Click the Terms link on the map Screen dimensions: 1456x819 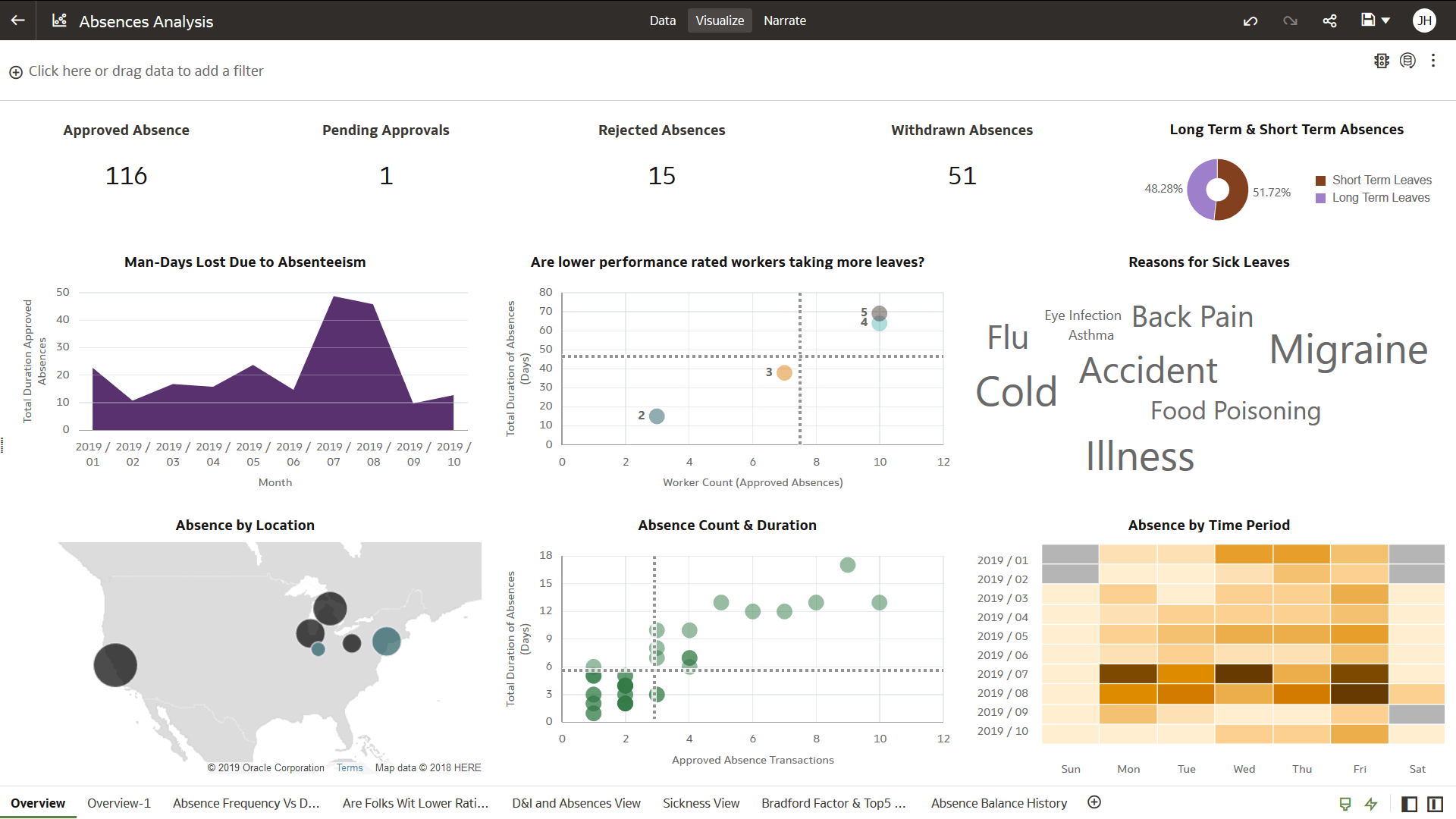350,767
